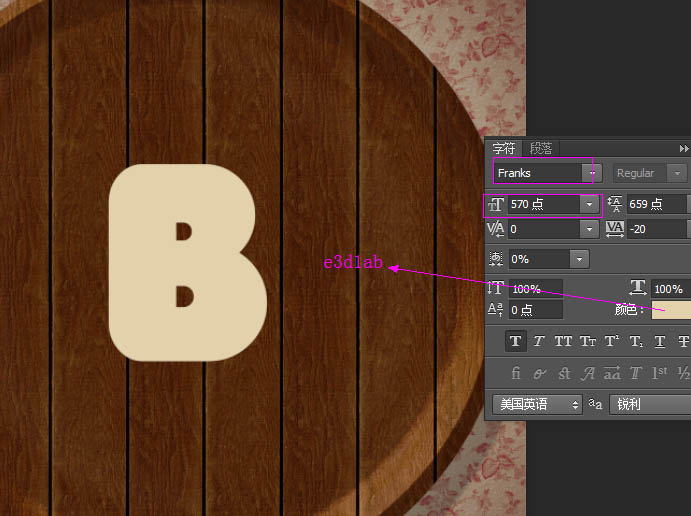Screen dimensions: 691x516
Task: Apply Subscript style icon
Action: [636, 341]
